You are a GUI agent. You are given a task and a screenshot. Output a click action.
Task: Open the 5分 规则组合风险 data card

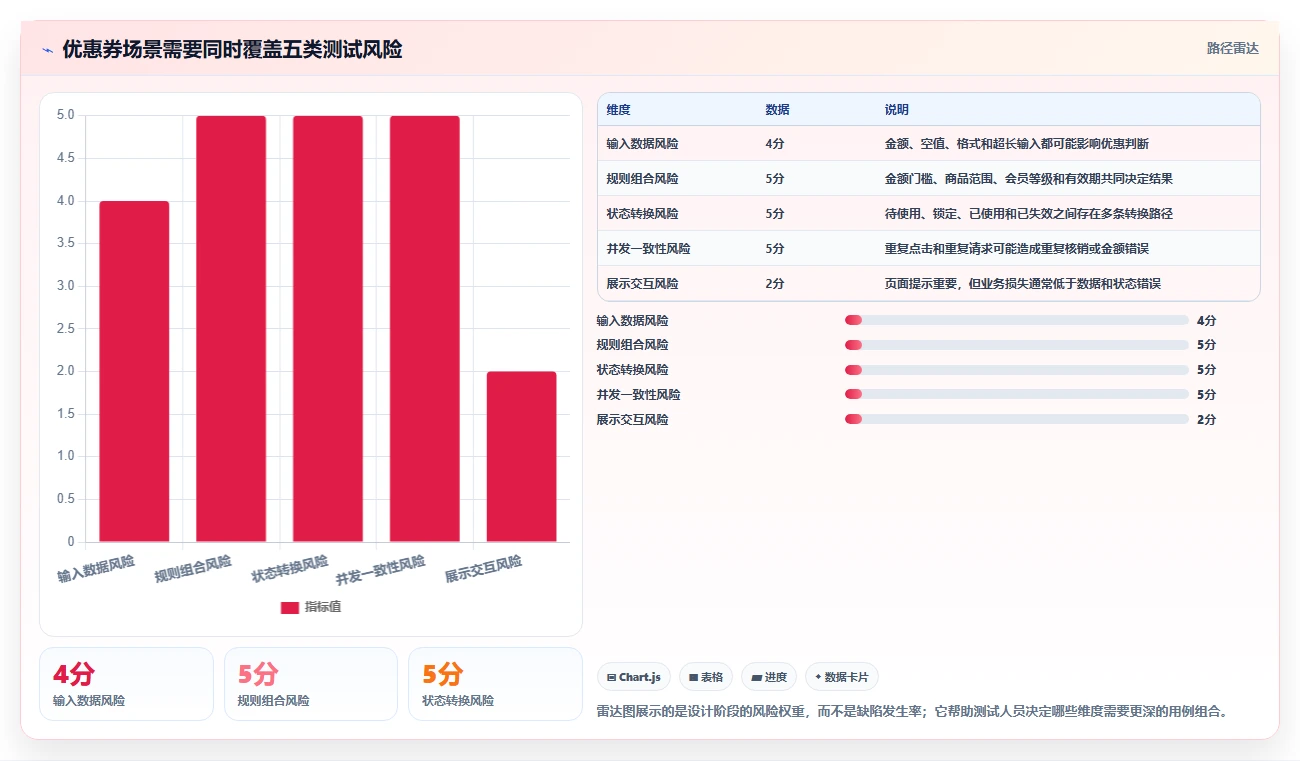click(311, 684)
